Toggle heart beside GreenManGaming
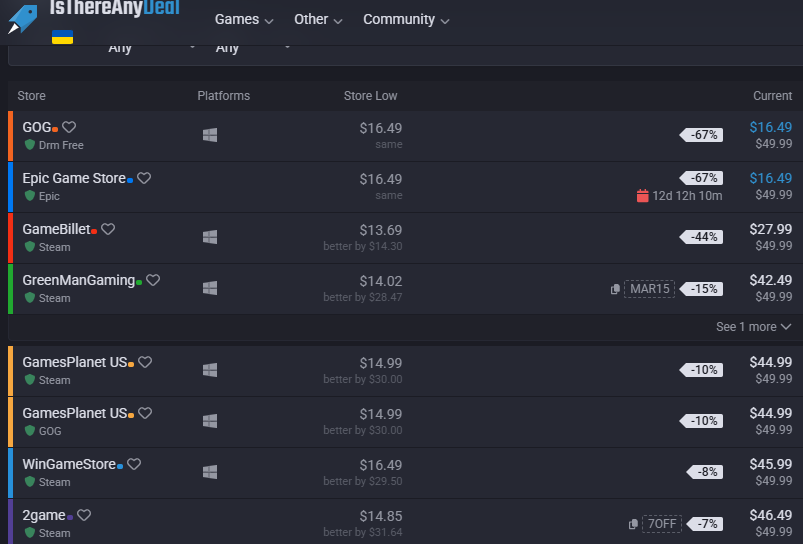Screen dimensions: 803x544 (x=153, y=280)
